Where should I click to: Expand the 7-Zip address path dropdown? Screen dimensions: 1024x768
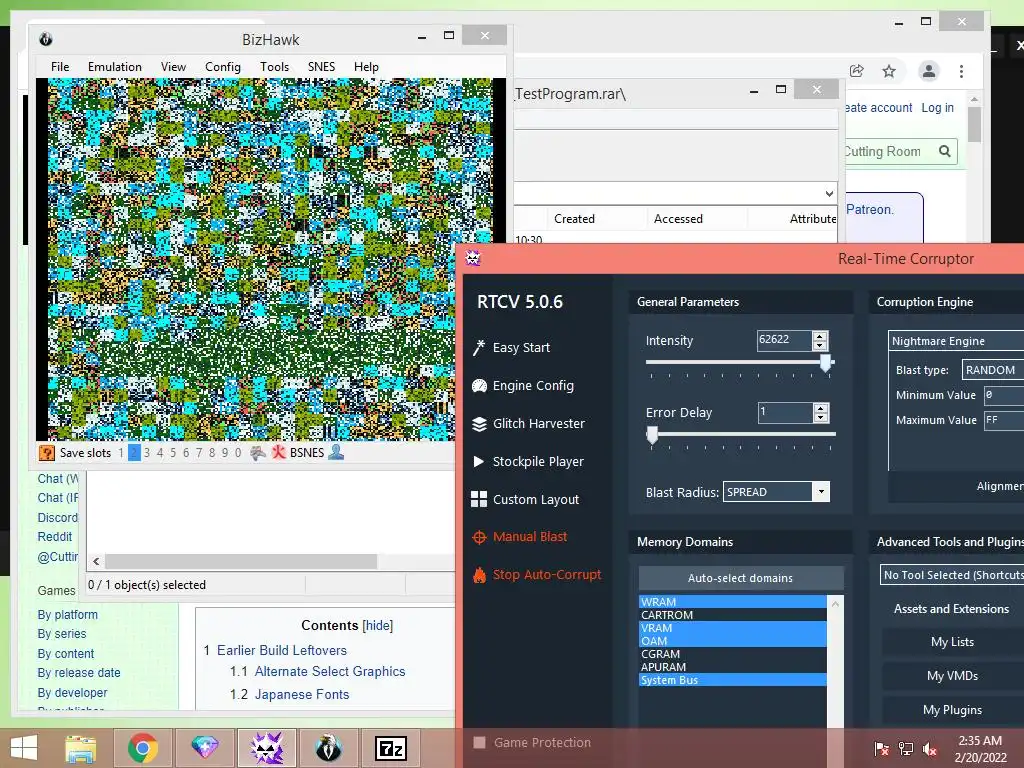click(x=829, y=193)
